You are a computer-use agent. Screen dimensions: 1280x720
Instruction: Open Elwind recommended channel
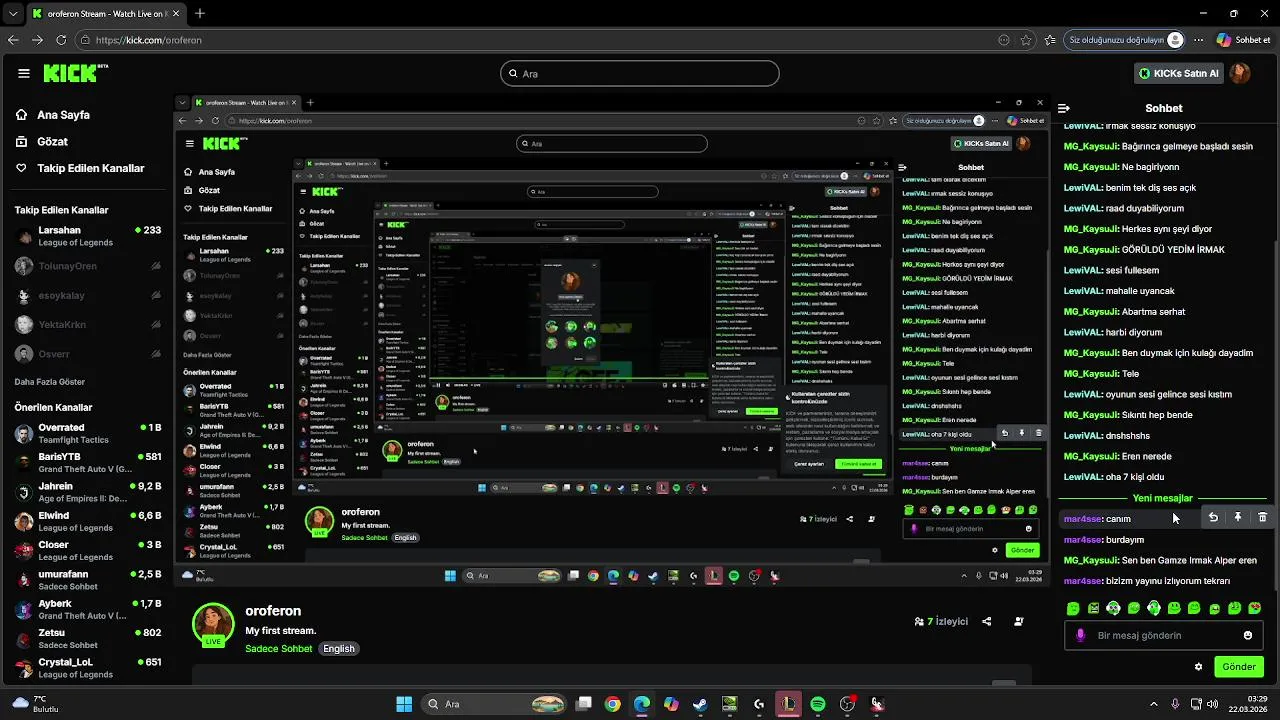click(88, 521)
